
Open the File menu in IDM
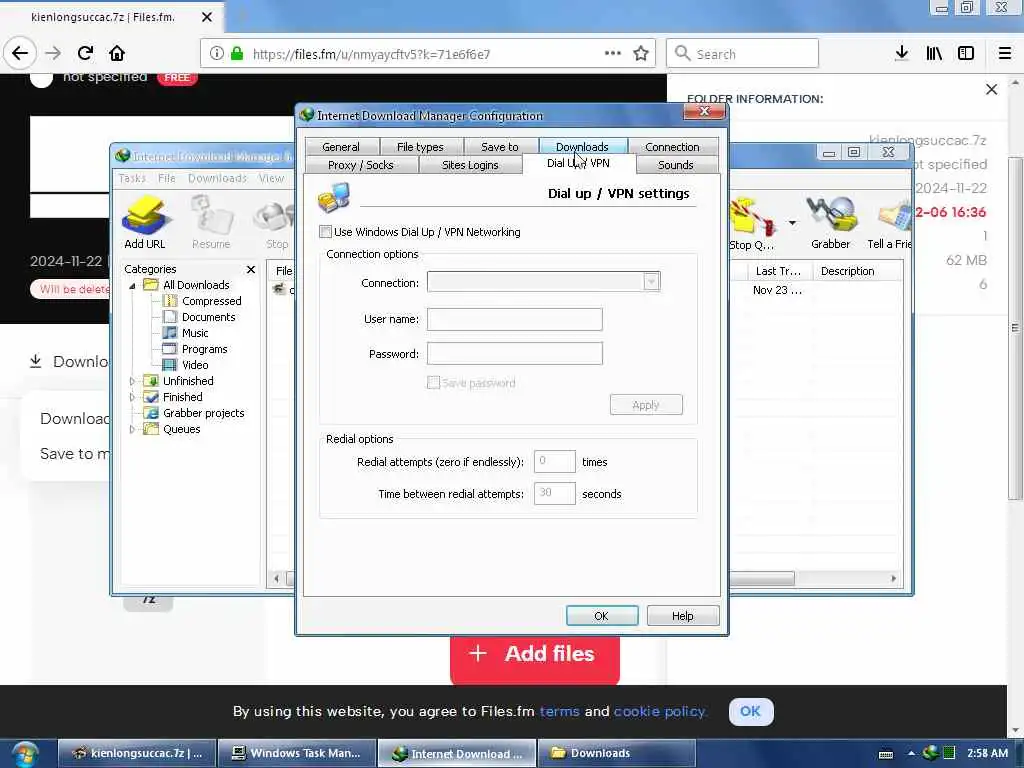167,178
